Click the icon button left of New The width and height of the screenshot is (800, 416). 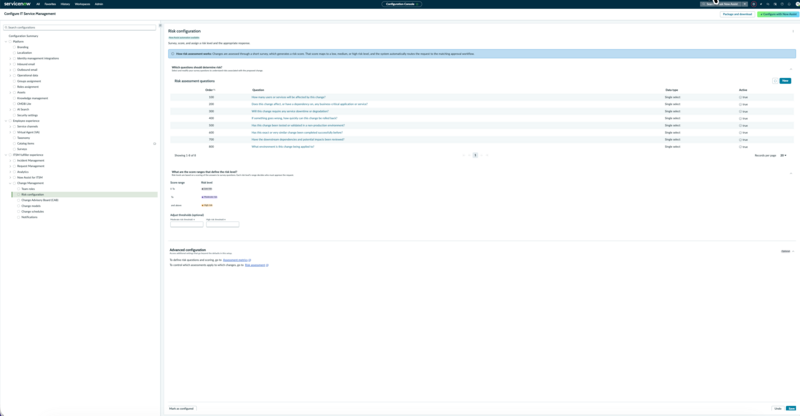[775, 81]
